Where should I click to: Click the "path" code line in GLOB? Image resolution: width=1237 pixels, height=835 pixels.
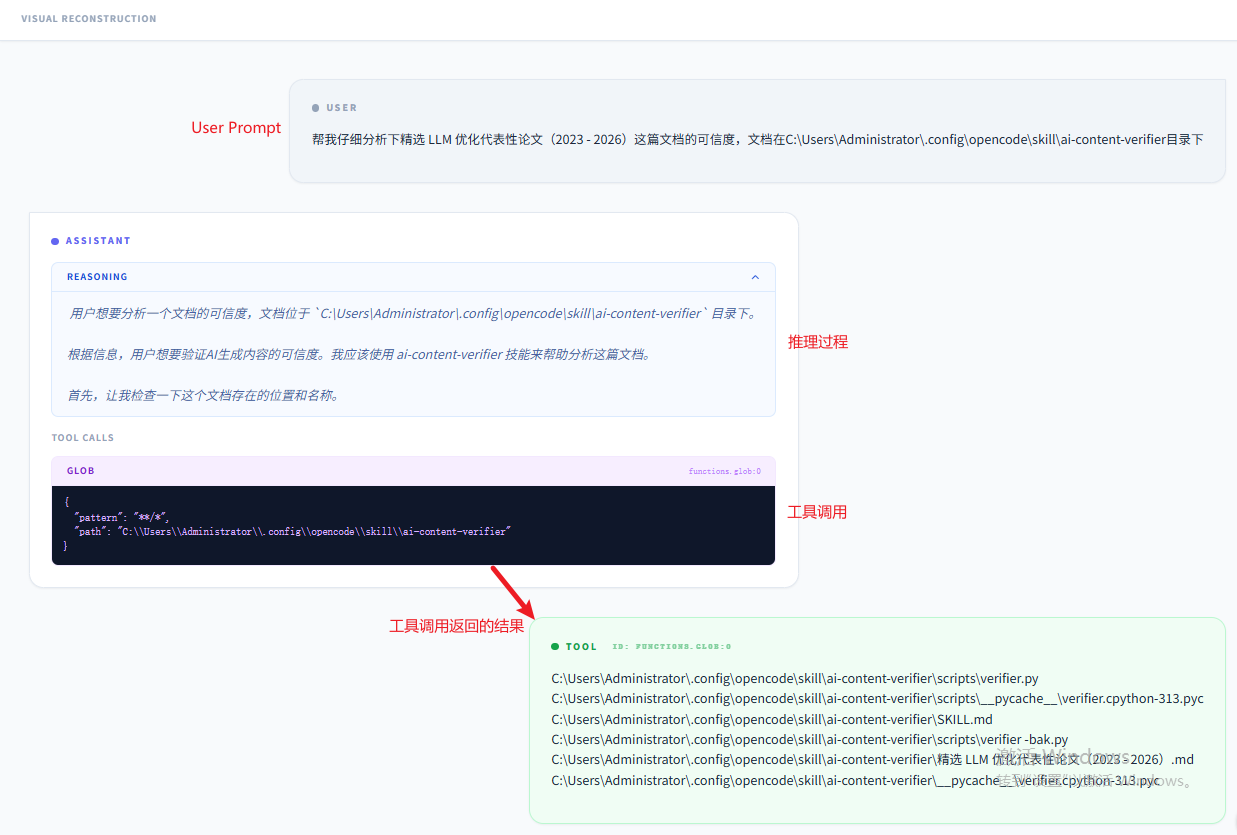click(293, 532)
